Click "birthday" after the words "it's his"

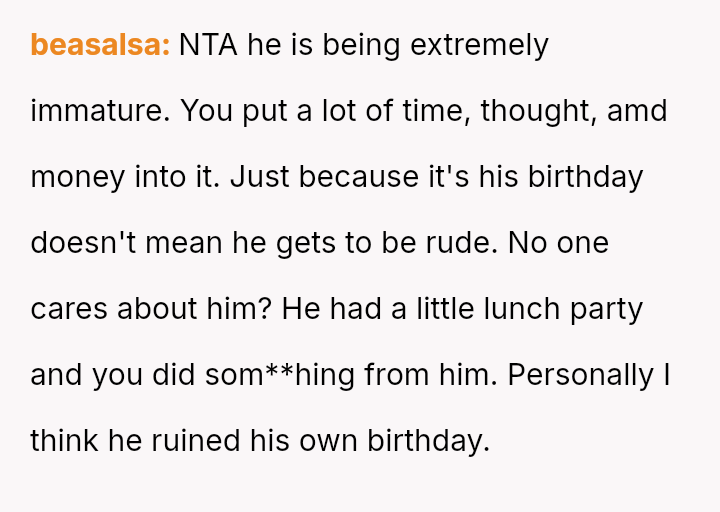pos(585,177)
